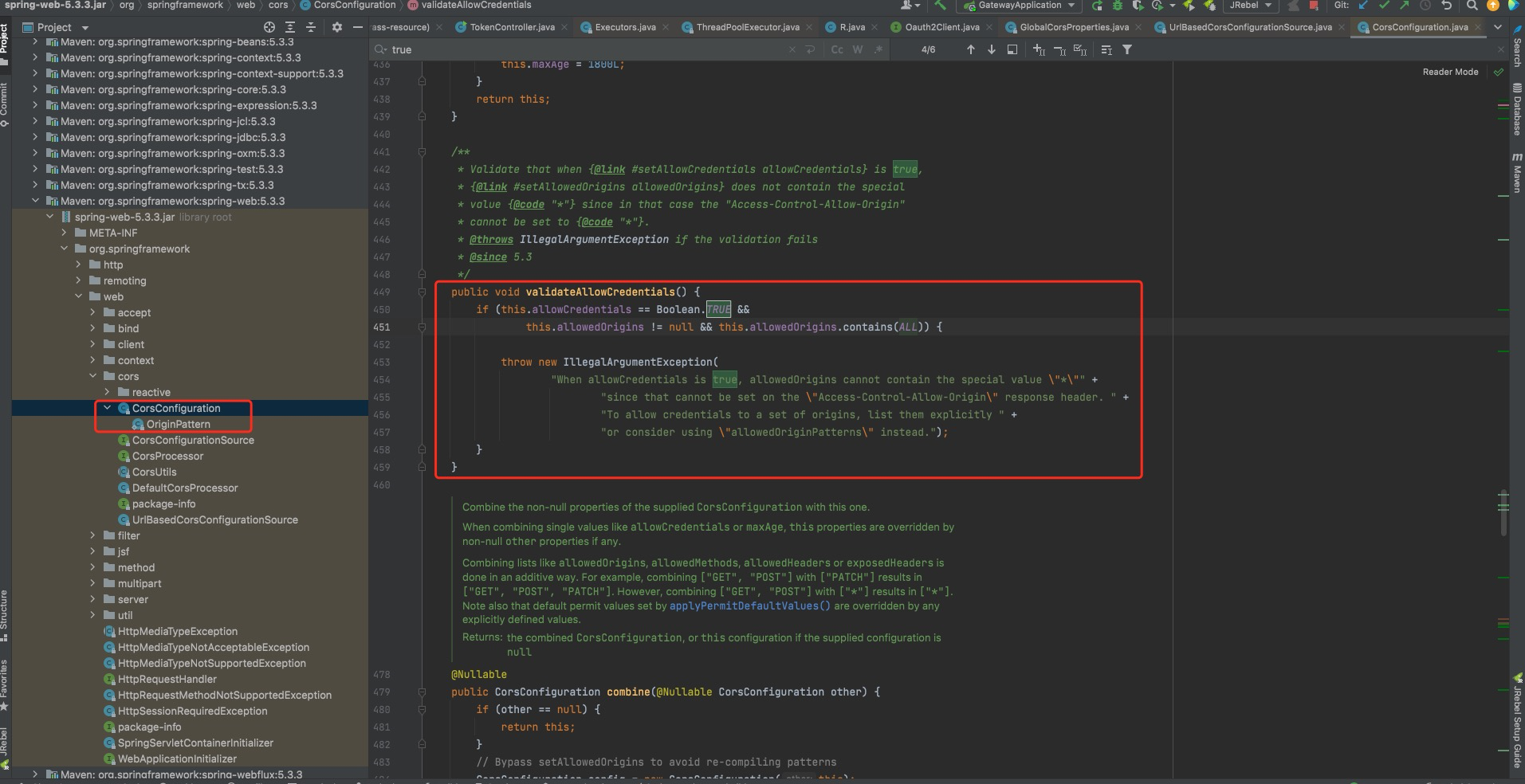Add selection for next occurrence
This screenshot has width=1525, height=784.
(1039, 49)
